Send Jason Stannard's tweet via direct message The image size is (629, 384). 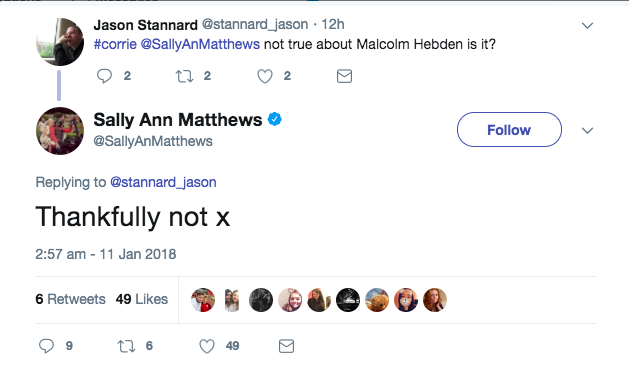pos(344,76)
